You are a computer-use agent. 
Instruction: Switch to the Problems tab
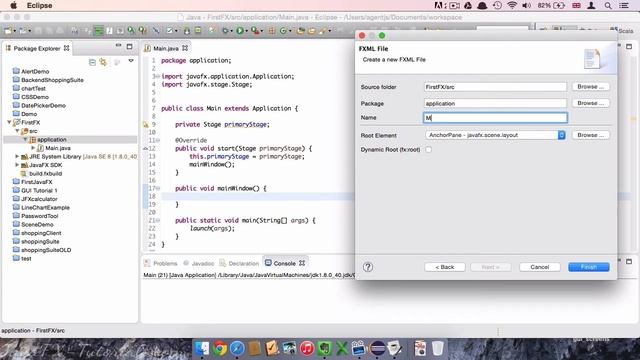pyautogui.click(x=161, y=263)
